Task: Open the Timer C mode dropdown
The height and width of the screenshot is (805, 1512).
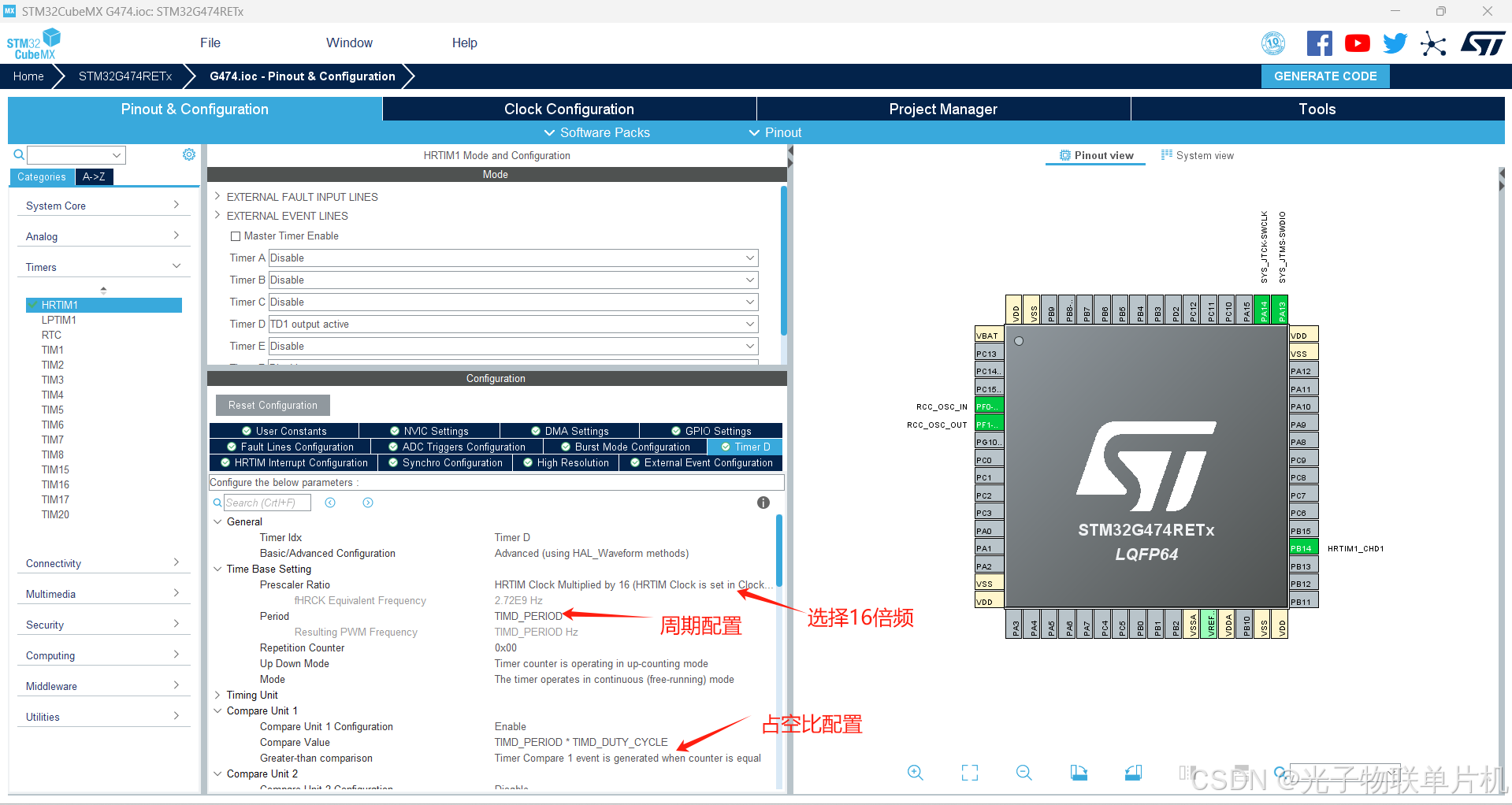Action: 513,302
